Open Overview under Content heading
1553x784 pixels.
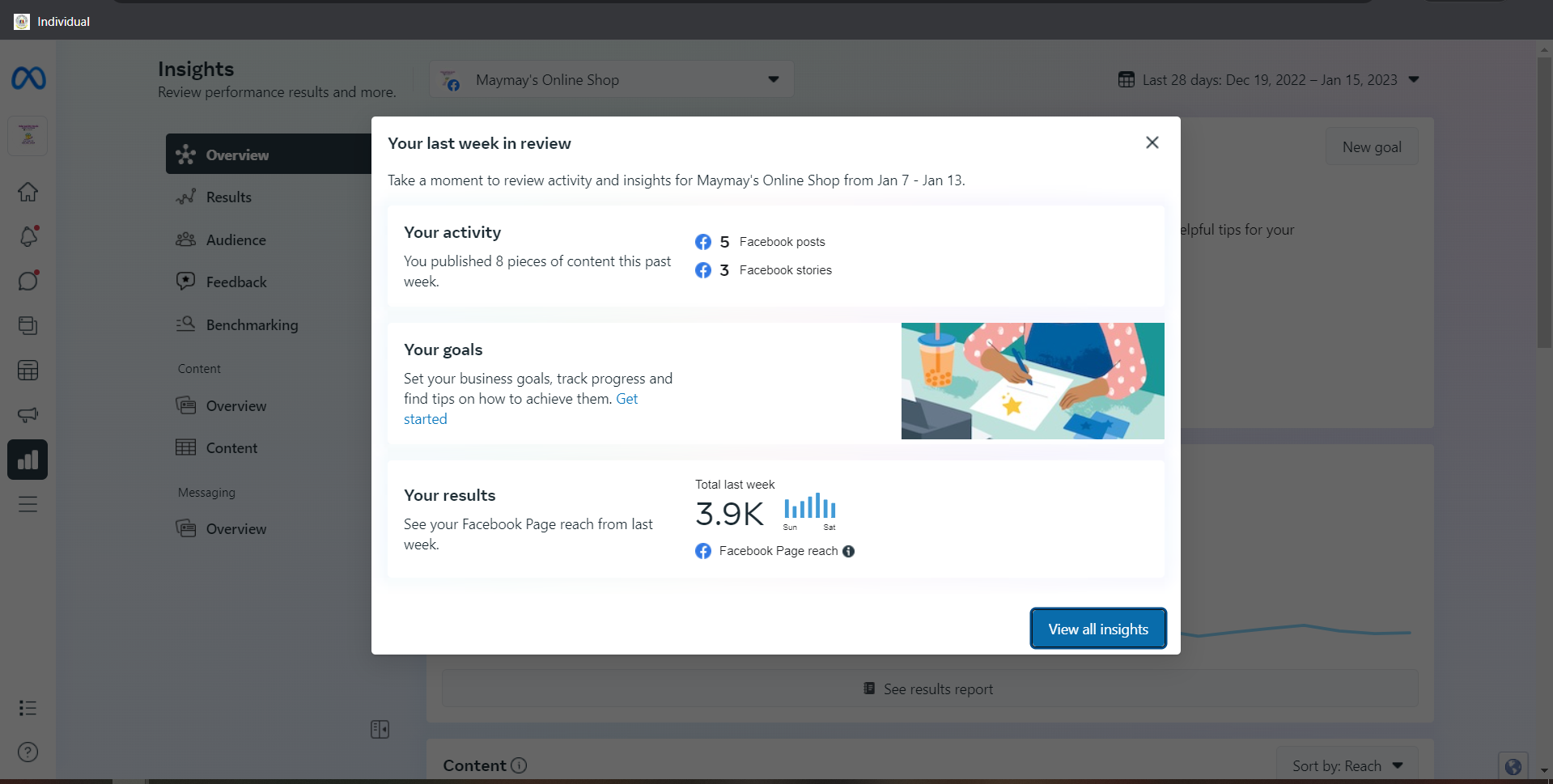[236, 405]
